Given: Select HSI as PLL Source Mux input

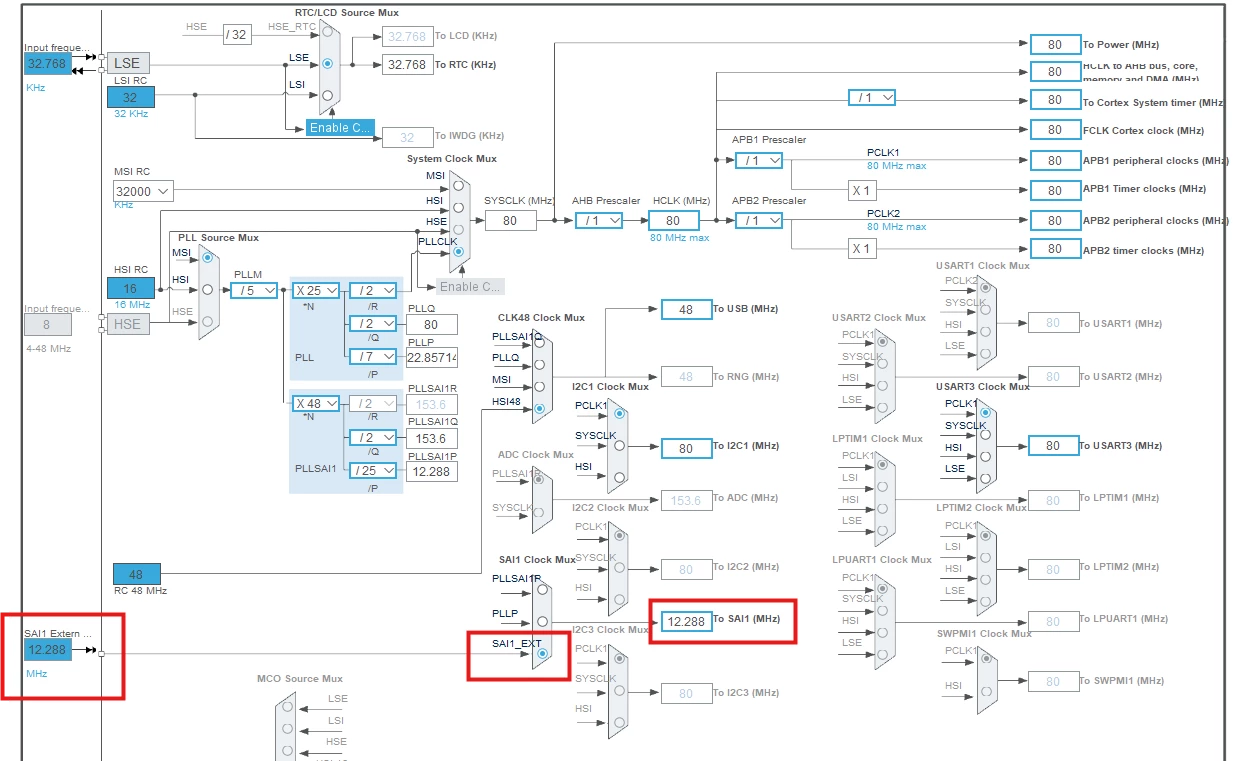Looking at the screenshot, I should pyautogui.click(x=208, y=290).
